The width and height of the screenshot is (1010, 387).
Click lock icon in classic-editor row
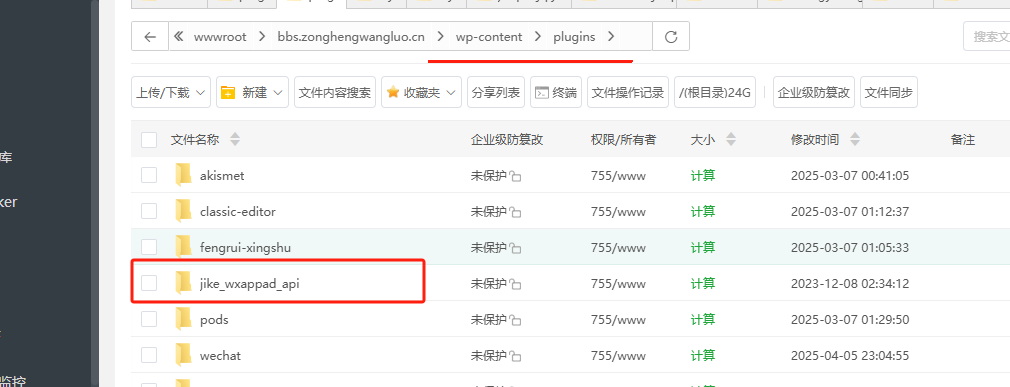515,212
